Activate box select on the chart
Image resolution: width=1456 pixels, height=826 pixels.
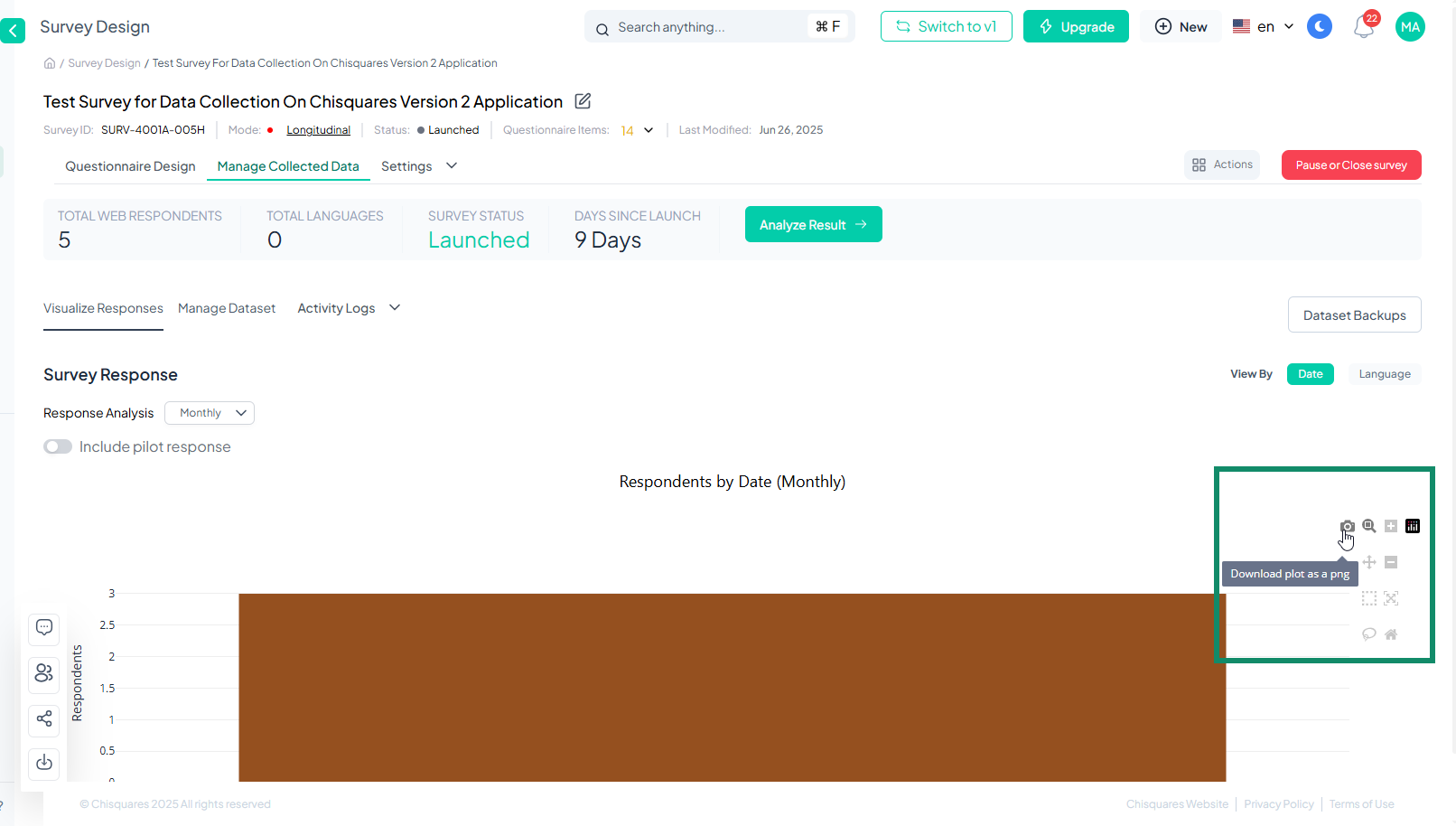point(1369,597)
